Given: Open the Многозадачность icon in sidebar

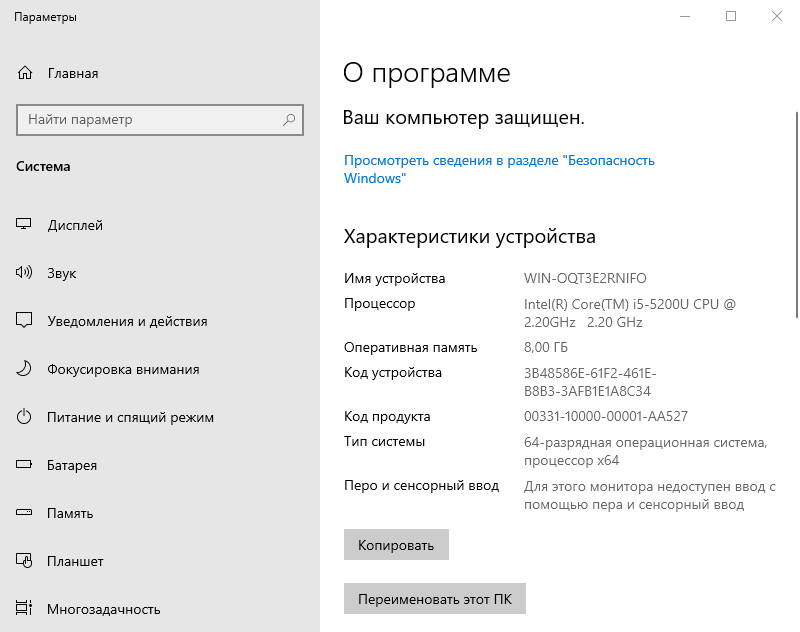Looking at the screenshot, I should 25,610.
